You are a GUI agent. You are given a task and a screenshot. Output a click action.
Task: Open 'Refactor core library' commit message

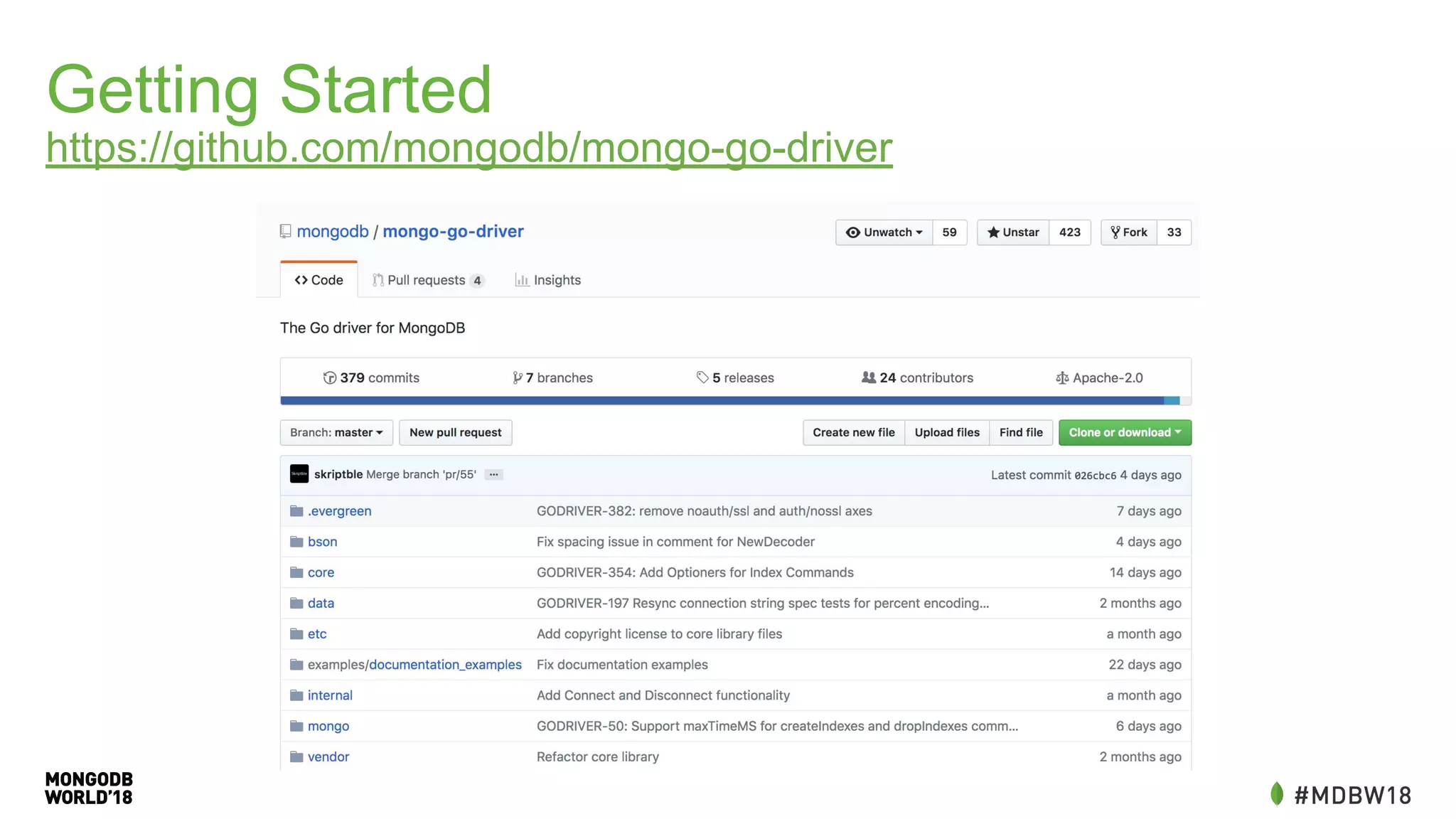598,757
